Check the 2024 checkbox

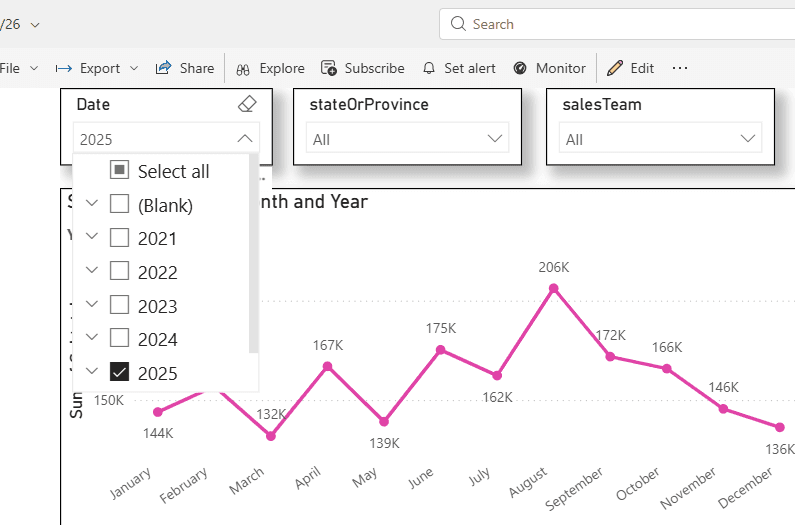[119, 338]
